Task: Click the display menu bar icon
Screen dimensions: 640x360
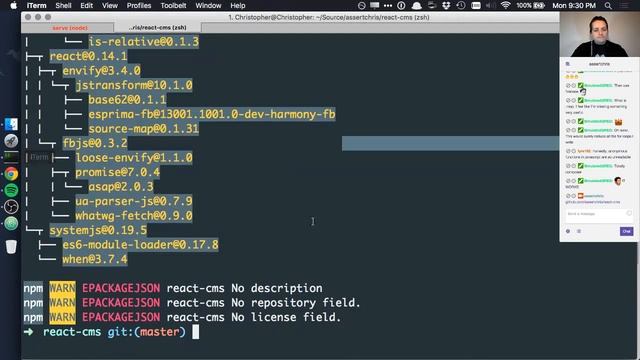Action: click(x=374, y=5)
